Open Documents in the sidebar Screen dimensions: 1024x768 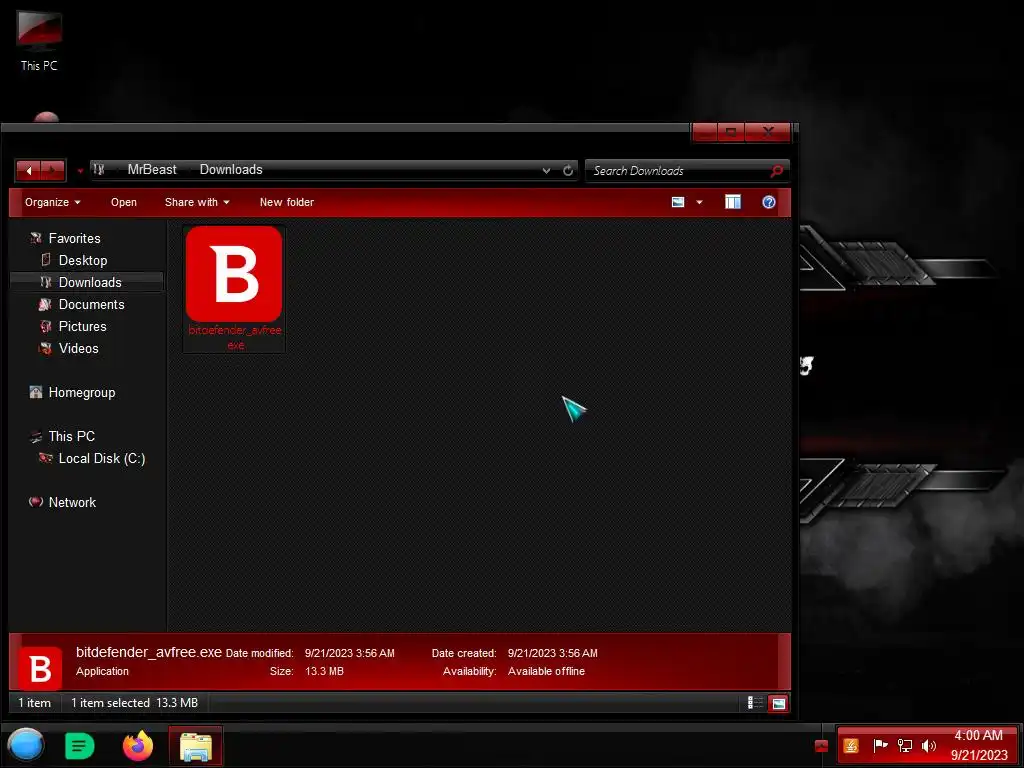[x=91, y=304]
